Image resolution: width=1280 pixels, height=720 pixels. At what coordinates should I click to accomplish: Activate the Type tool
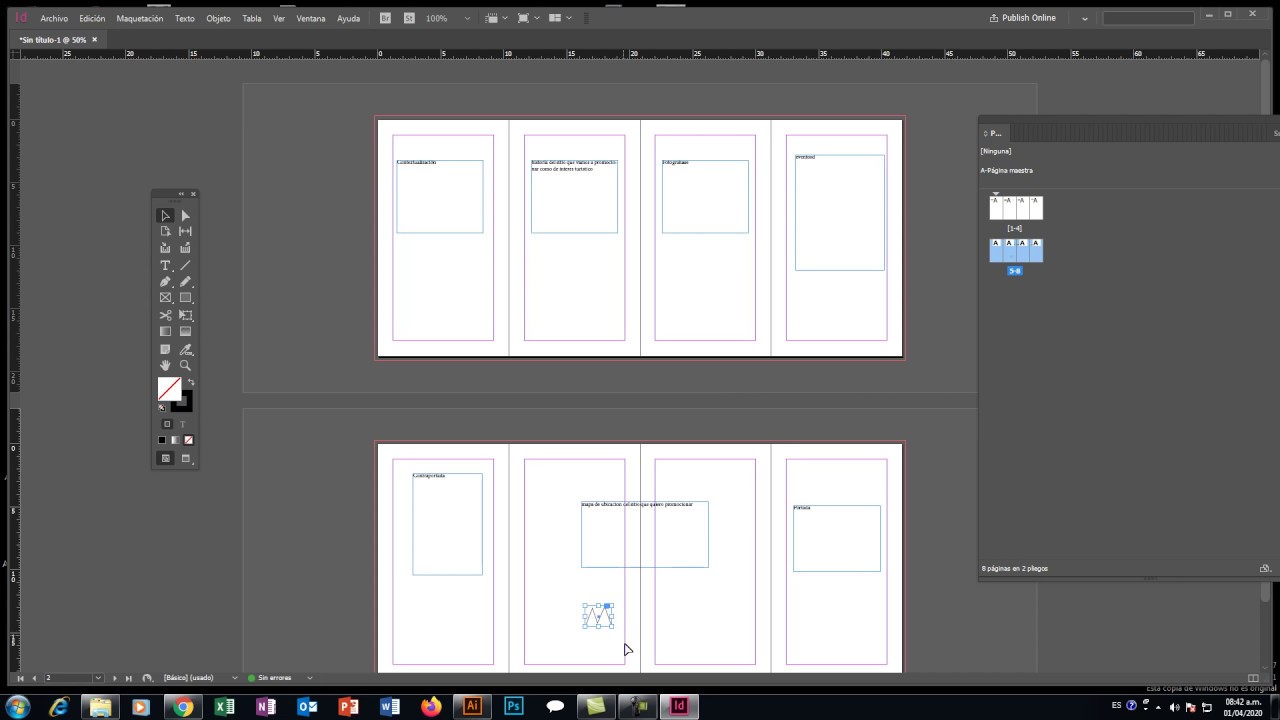point(165,265)
